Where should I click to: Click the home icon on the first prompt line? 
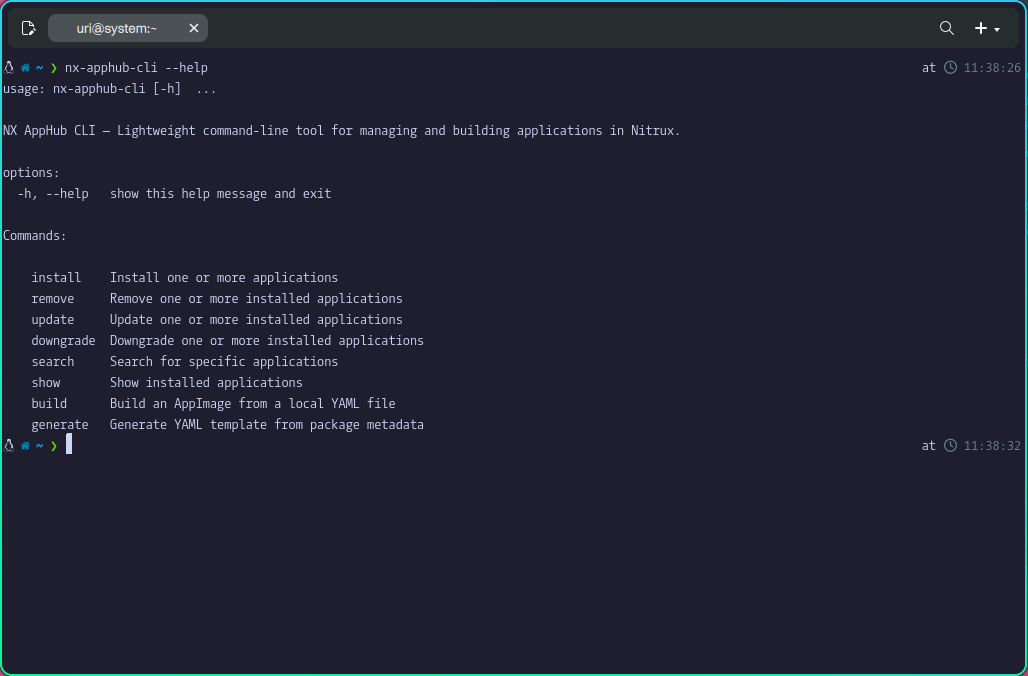(25, 68)
